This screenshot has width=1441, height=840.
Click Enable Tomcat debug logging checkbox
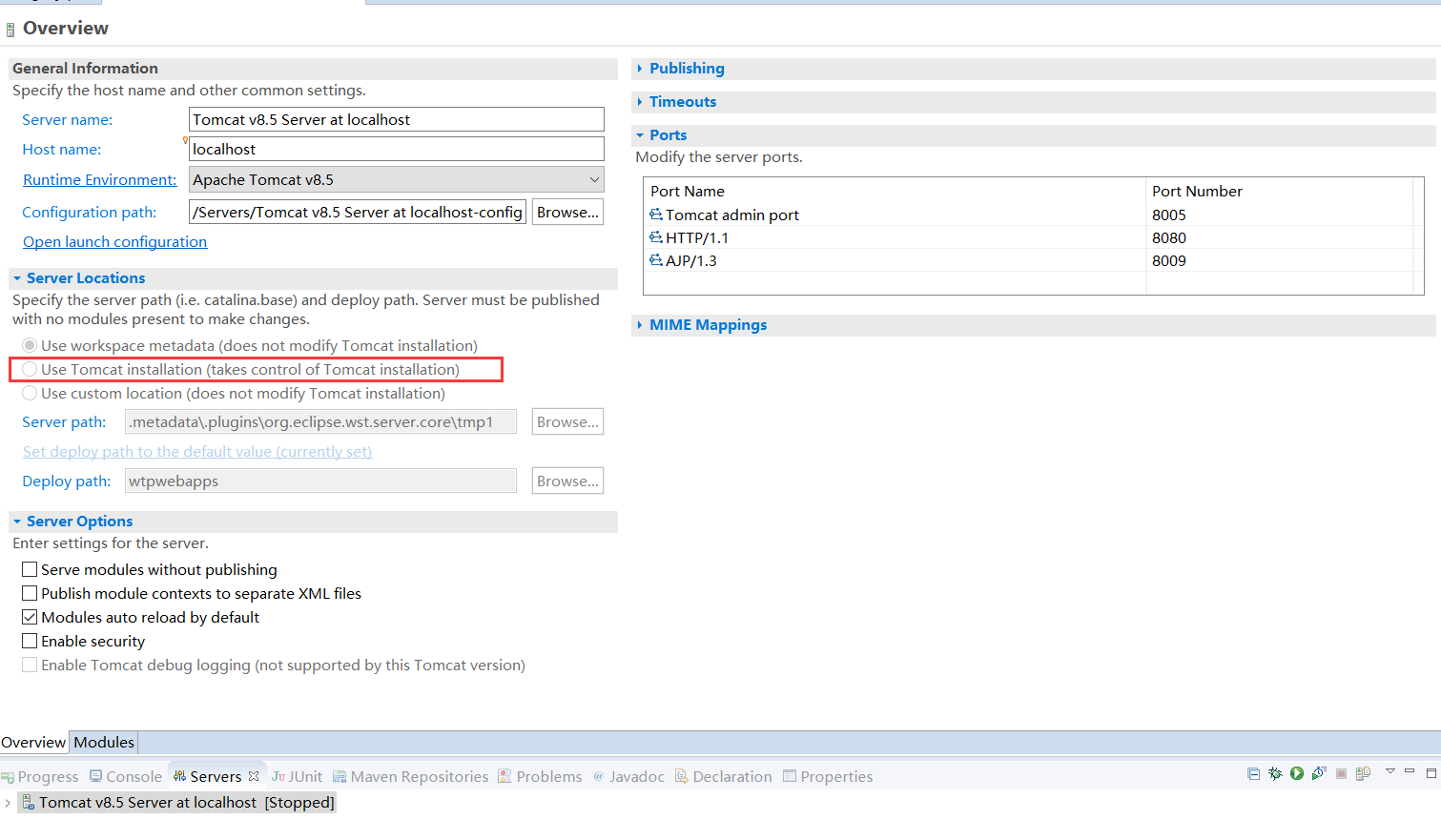[x=30, y=665]
